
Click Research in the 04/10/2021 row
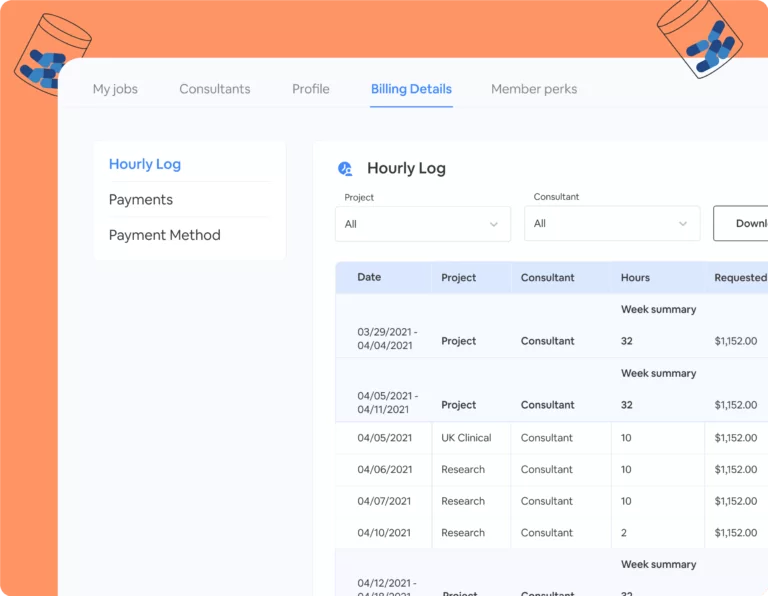point(463,533)
